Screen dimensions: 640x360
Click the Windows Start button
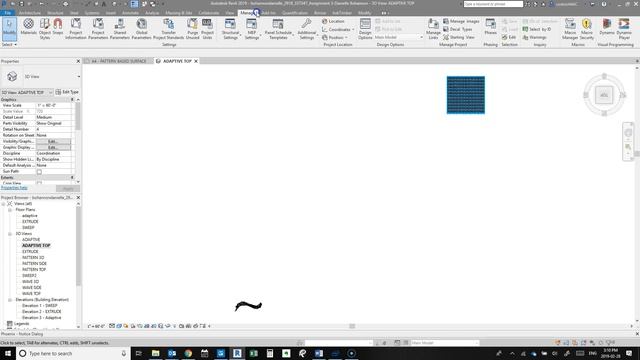click(8, 353)
